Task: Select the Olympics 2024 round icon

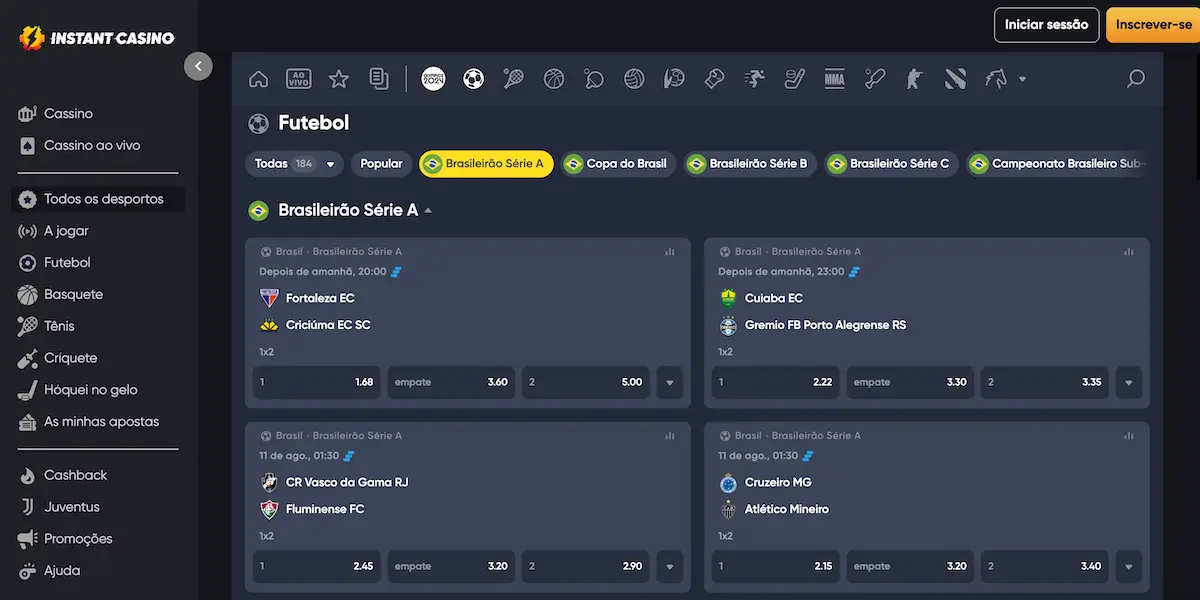Action: coord(433,79)
